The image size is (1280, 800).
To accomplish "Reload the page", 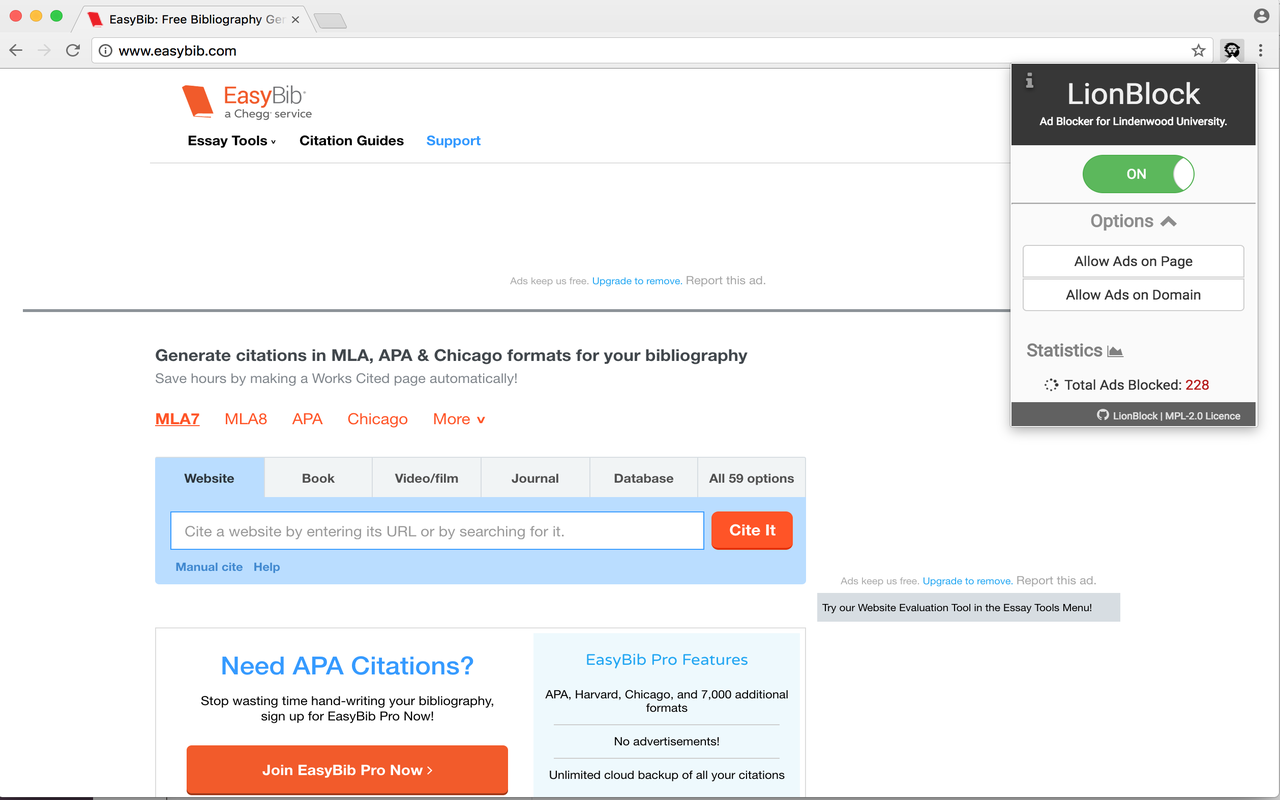I will tap(73, 50).
